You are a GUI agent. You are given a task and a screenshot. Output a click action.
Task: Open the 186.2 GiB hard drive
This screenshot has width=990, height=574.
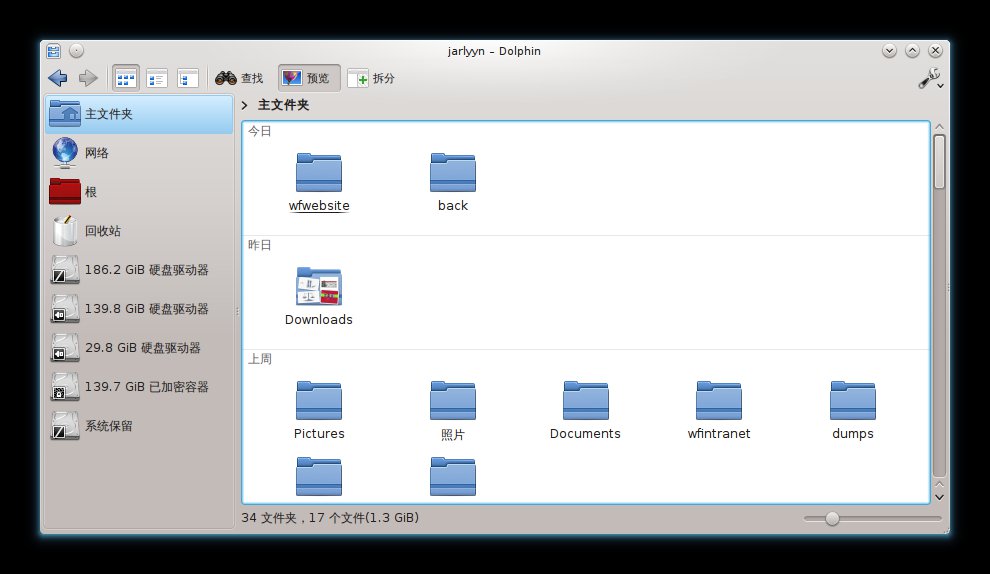pyautogui.click(x=139, y=270)
